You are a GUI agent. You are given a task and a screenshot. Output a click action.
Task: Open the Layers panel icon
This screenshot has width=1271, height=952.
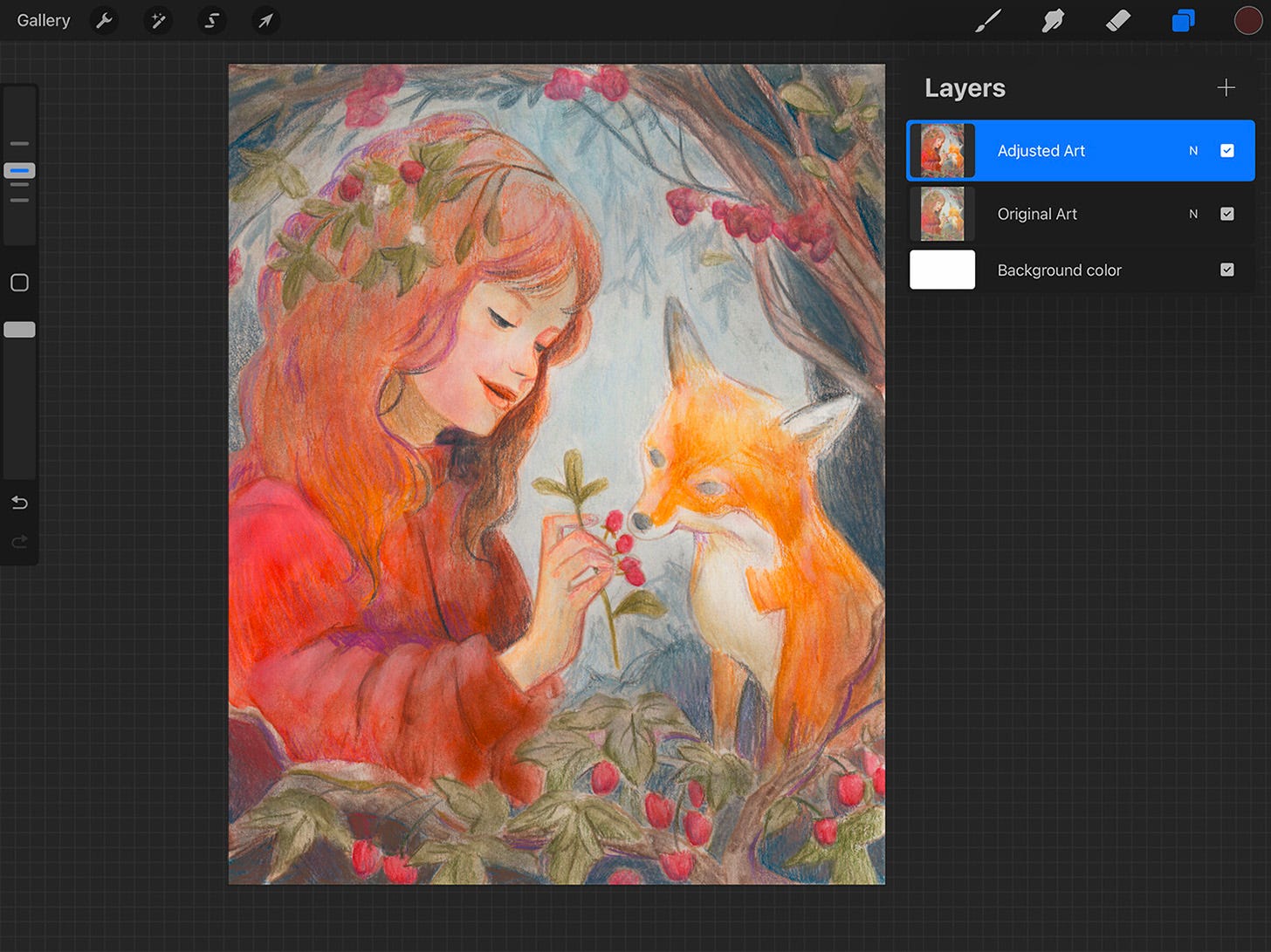click(x=1183, y=20)
